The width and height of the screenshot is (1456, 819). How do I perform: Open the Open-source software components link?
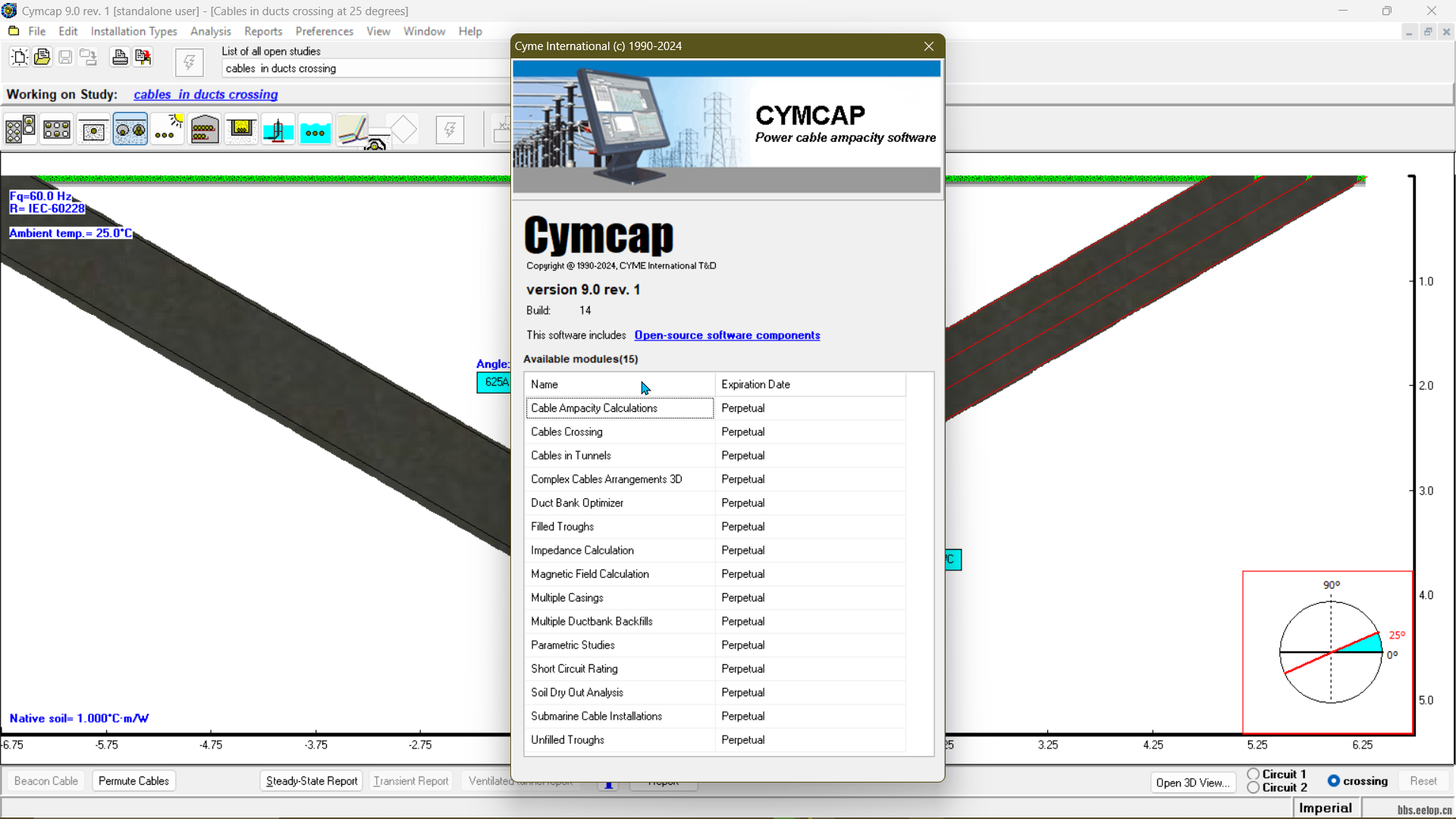click(x=727, y=335)
